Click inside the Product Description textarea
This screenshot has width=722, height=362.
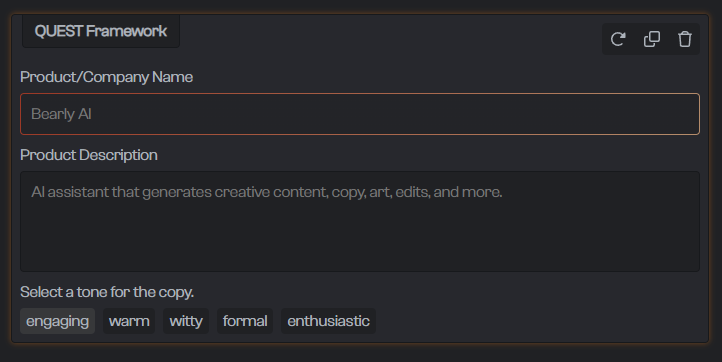click(360, 222)
